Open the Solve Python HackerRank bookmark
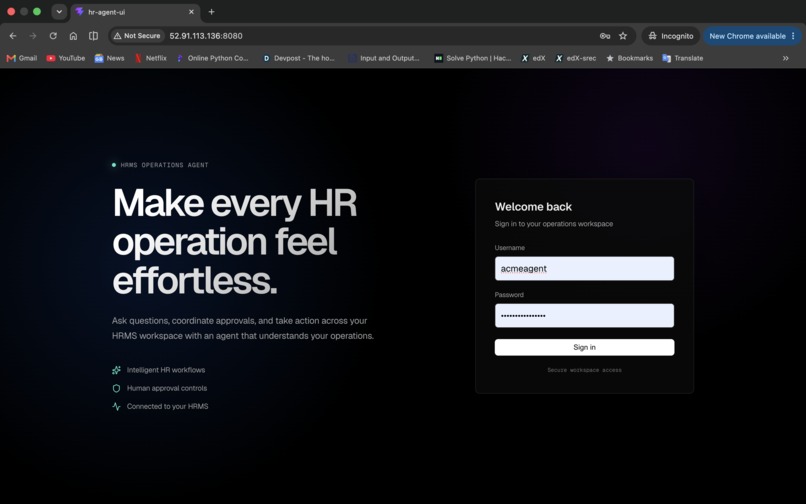Screen dimensions: 806x504 pyautogui.click(x=473, y=58)
